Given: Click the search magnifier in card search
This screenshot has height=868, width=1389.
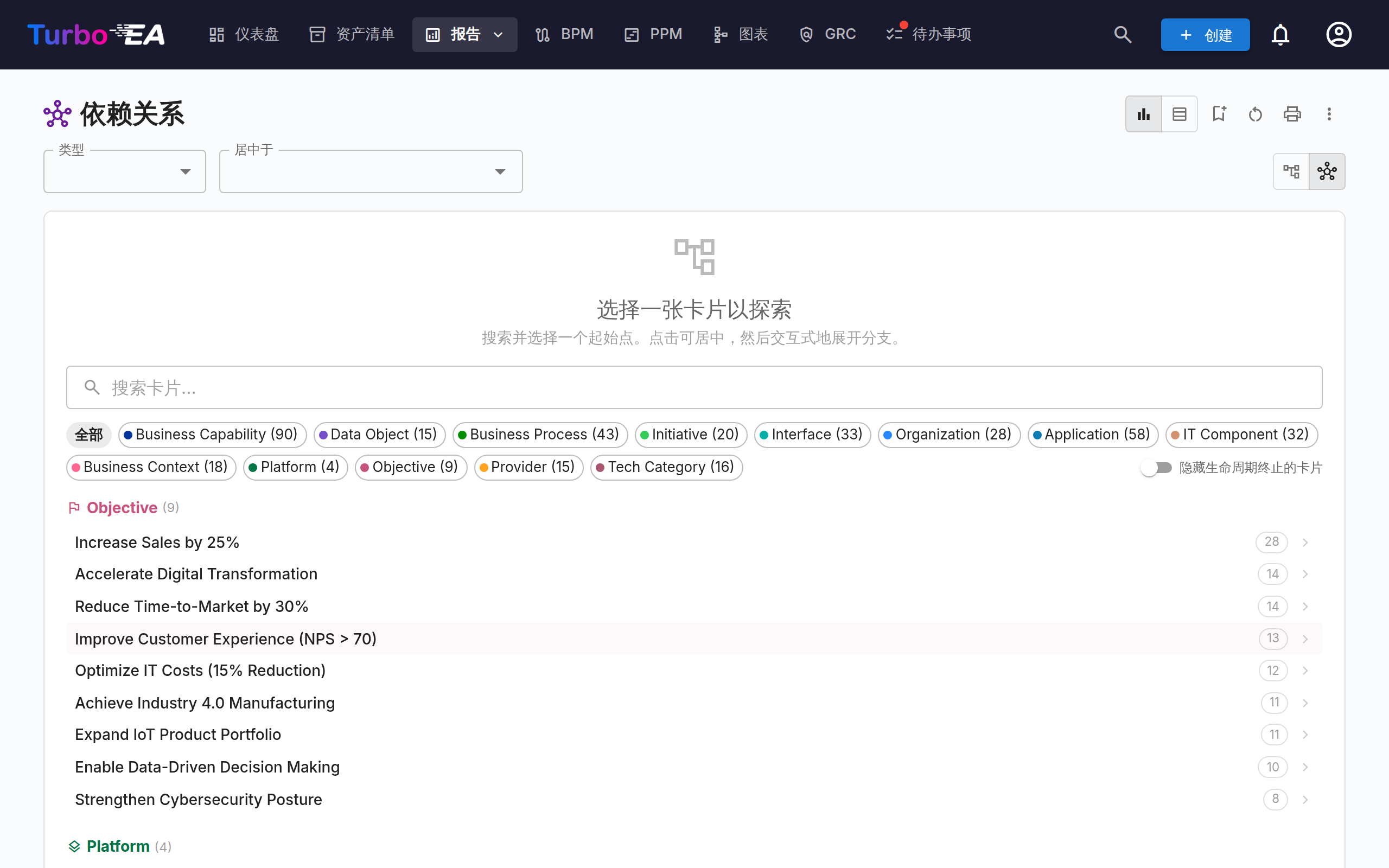Looking at the screenshot, I should (92, 387).
